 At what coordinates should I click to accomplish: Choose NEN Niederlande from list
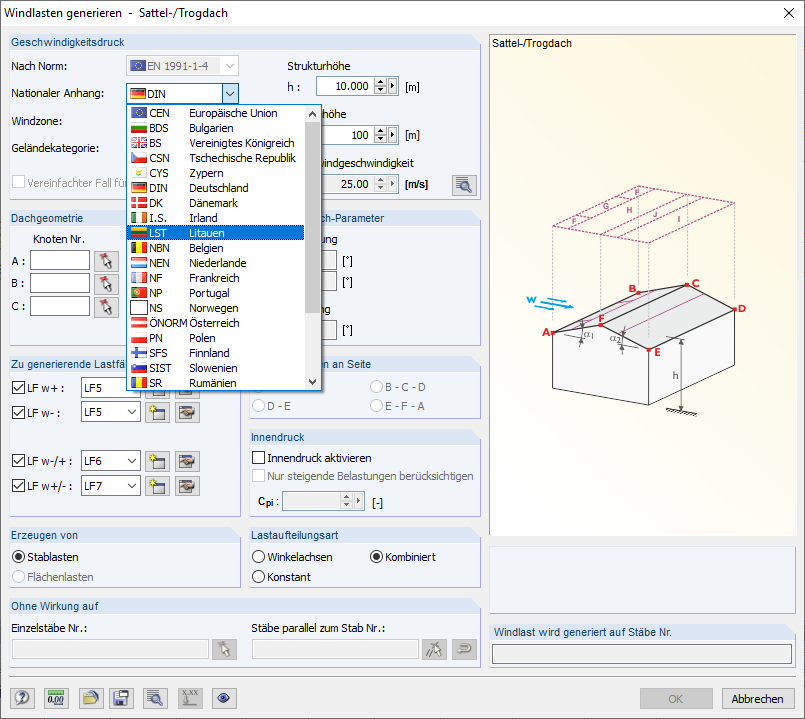coord(216,263)
